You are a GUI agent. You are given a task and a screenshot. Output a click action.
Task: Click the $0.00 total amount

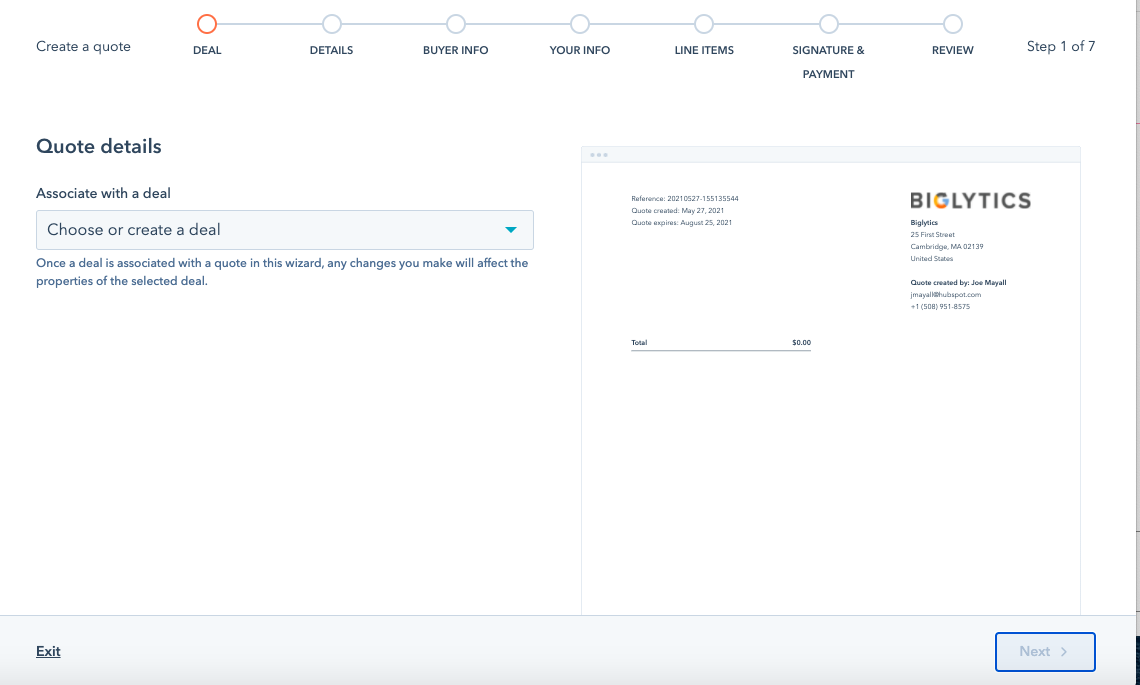click(x=801, y=342)
